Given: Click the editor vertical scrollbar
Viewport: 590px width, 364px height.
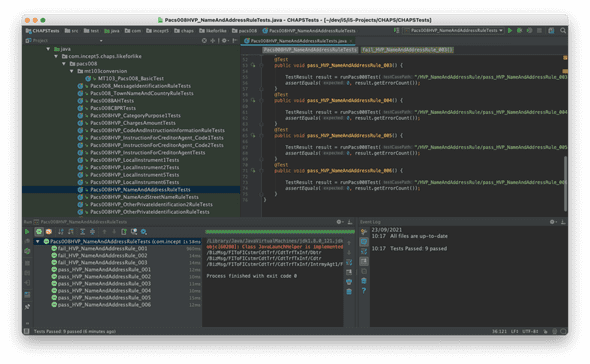Looking at the screenshot, I should pos(565,184).
